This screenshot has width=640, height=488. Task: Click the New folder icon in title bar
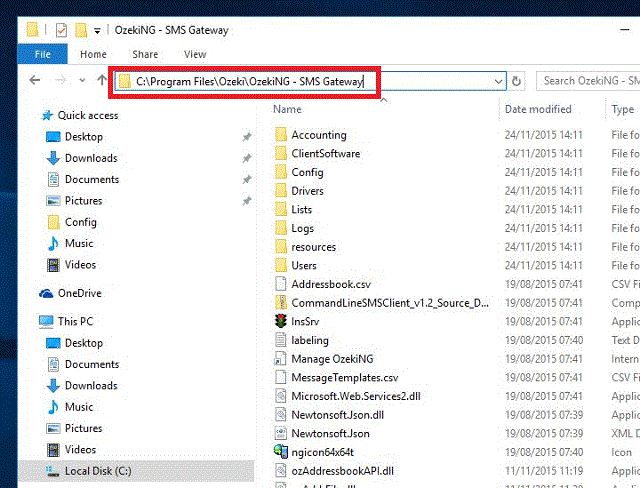81,30
